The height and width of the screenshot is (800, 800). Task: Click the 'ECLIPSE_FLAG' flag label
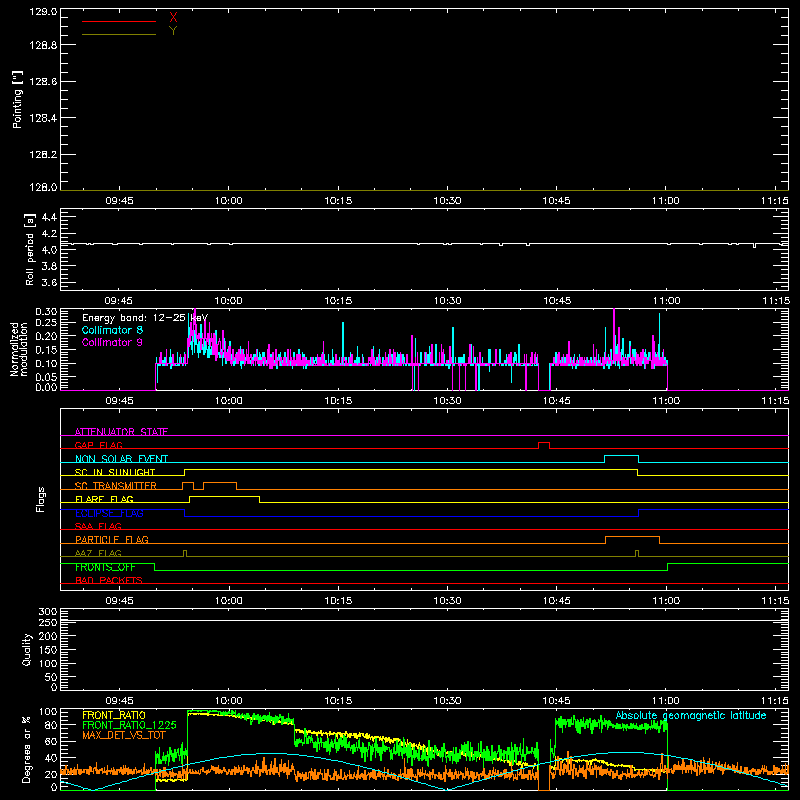pos(109,513)
